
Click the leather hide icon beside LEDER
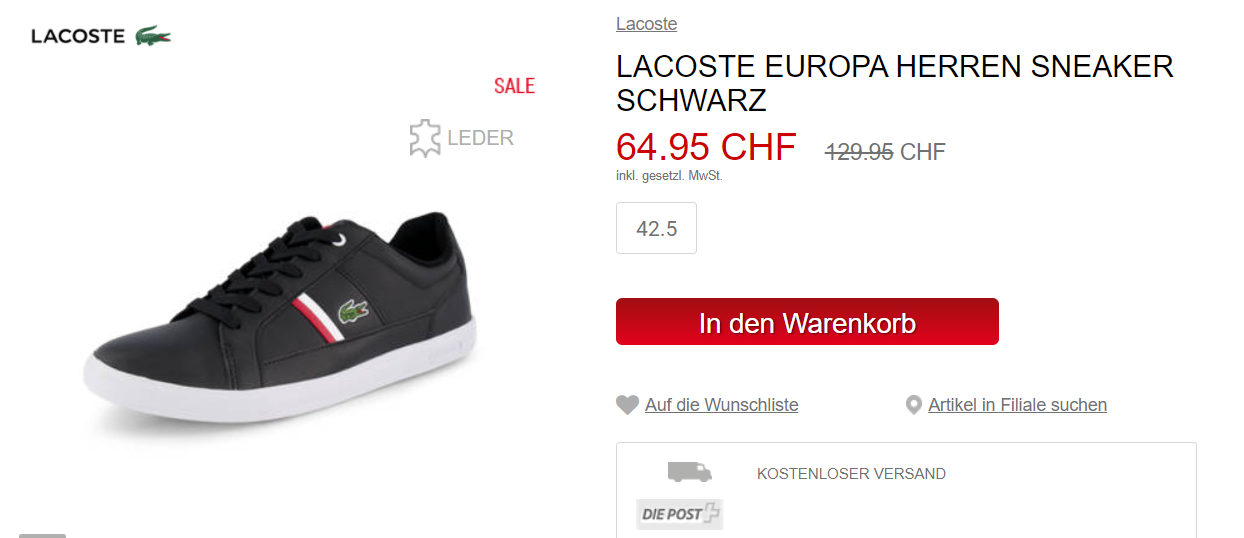pos(425,138)
